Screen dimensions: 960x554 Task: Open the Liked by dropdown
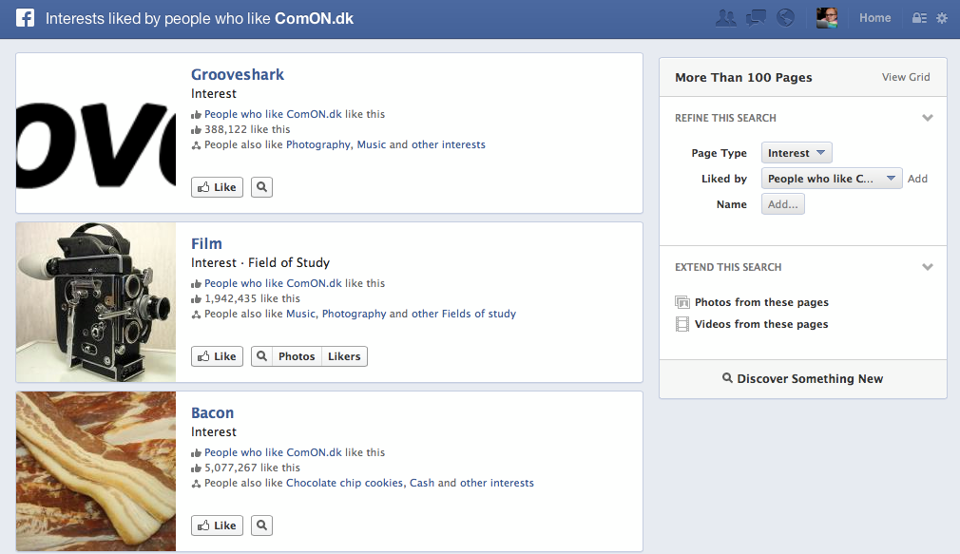pyautogui.click(x=831, y=179)
